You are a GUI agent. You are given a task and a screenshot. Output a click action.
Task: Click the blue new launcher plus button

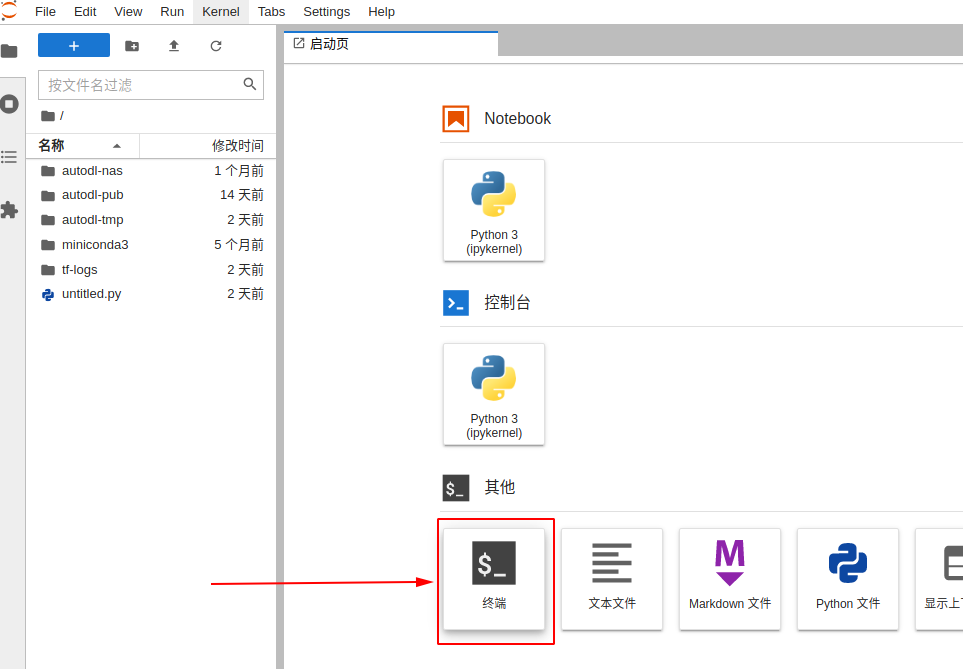[x=74, y=45]
